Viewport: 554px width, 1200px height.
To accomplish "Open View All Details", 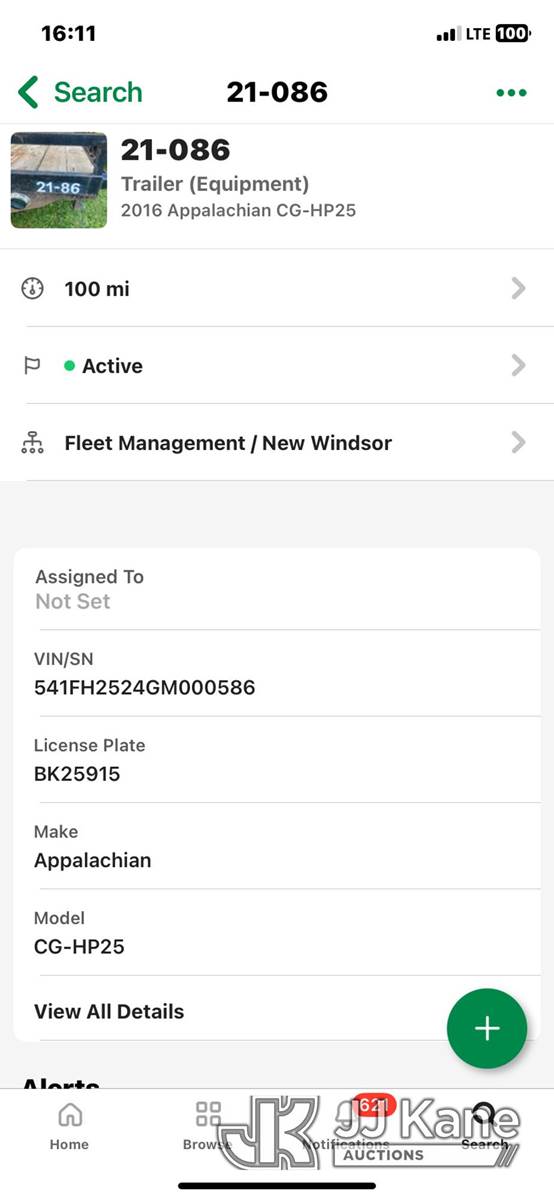I will coord(109,1011).
